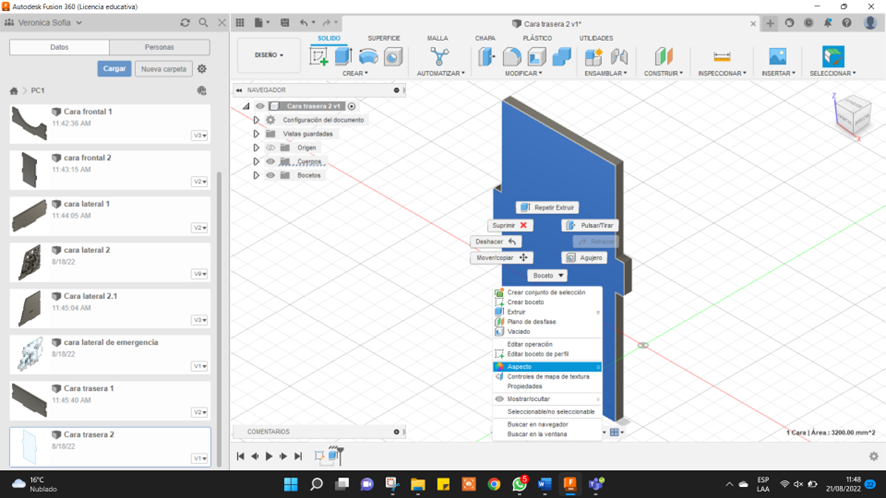Select the Fillet tool icon
The width and height of the screenshot is (886, 498).
[512, 57]
